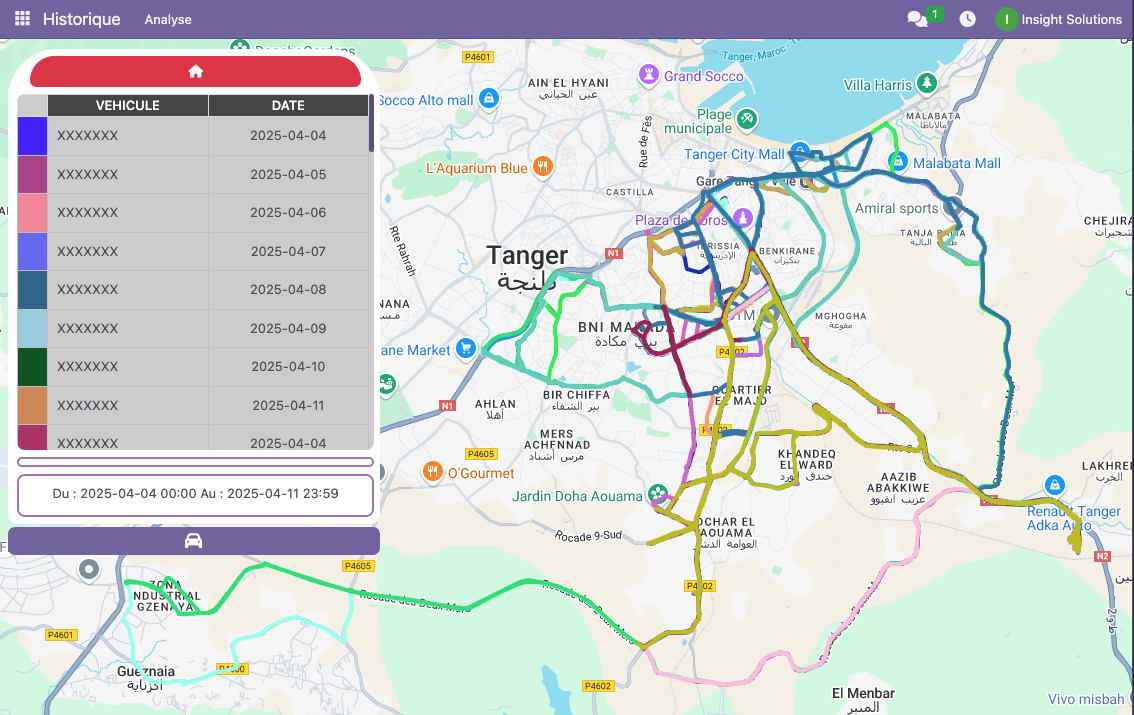
Task: Click the P4601 road shield at top
Action: coord(477,57)
